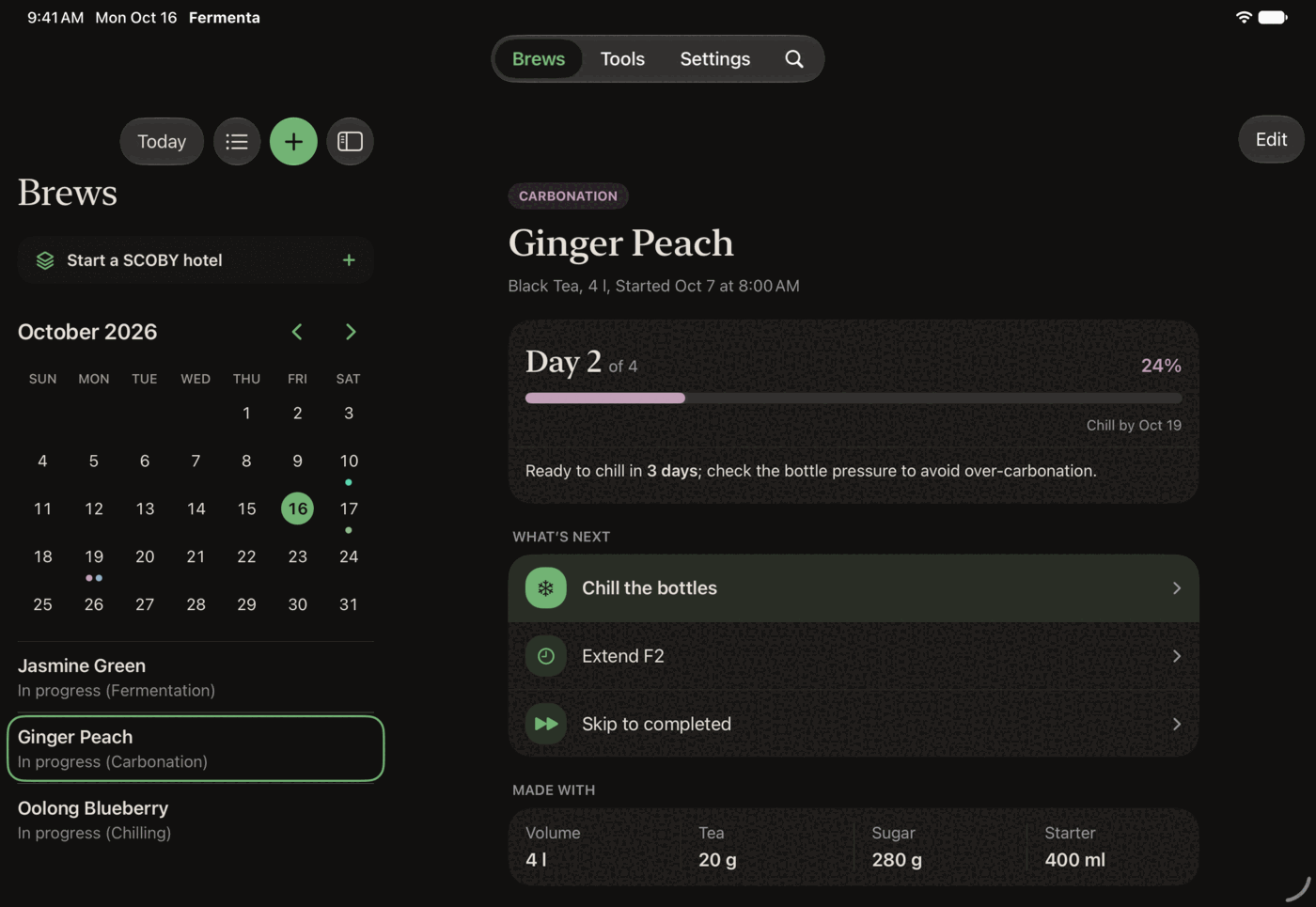
Task: Open Skip to completed chevron
Action: (1177, 724)
